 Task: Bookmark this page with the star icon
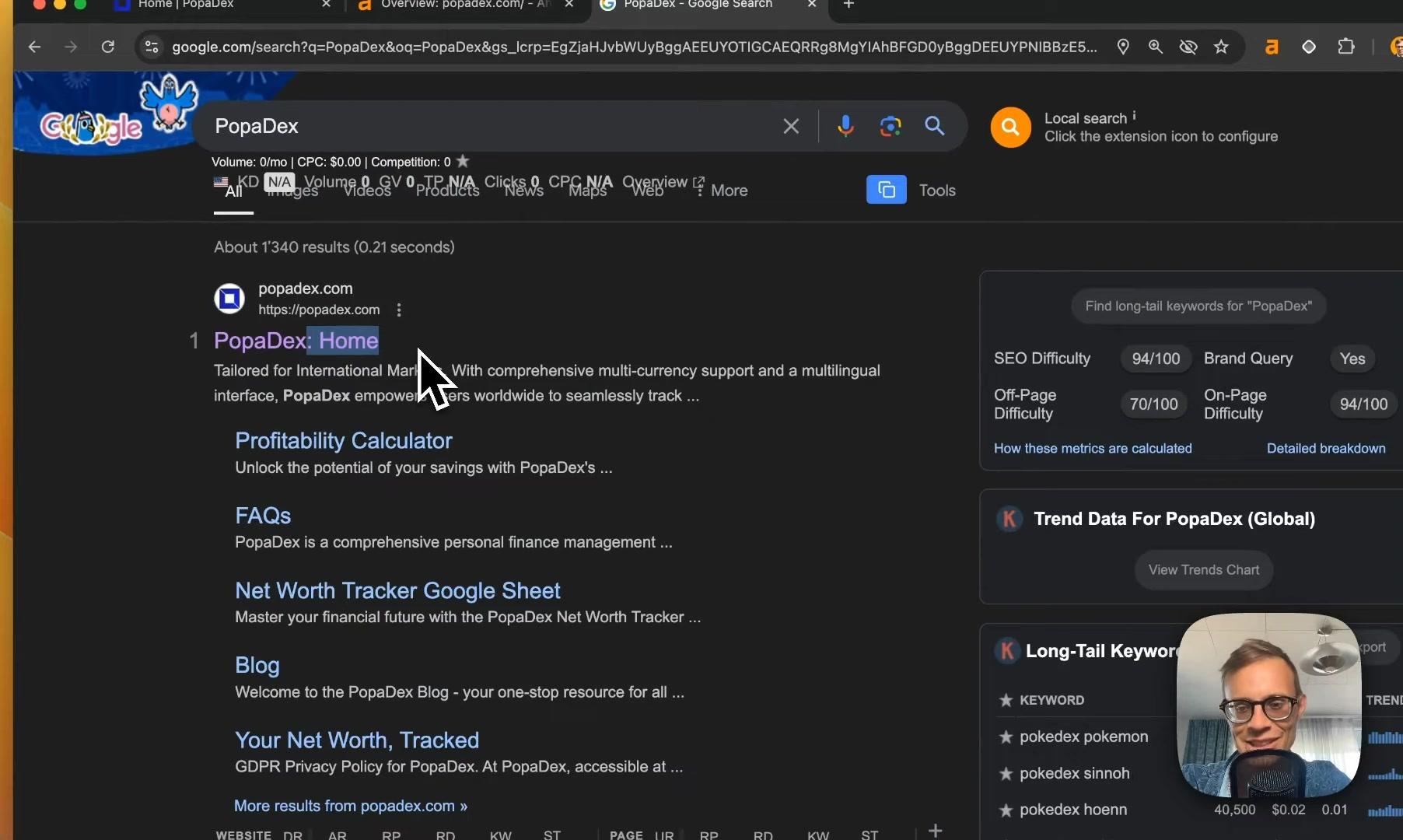1221,47
